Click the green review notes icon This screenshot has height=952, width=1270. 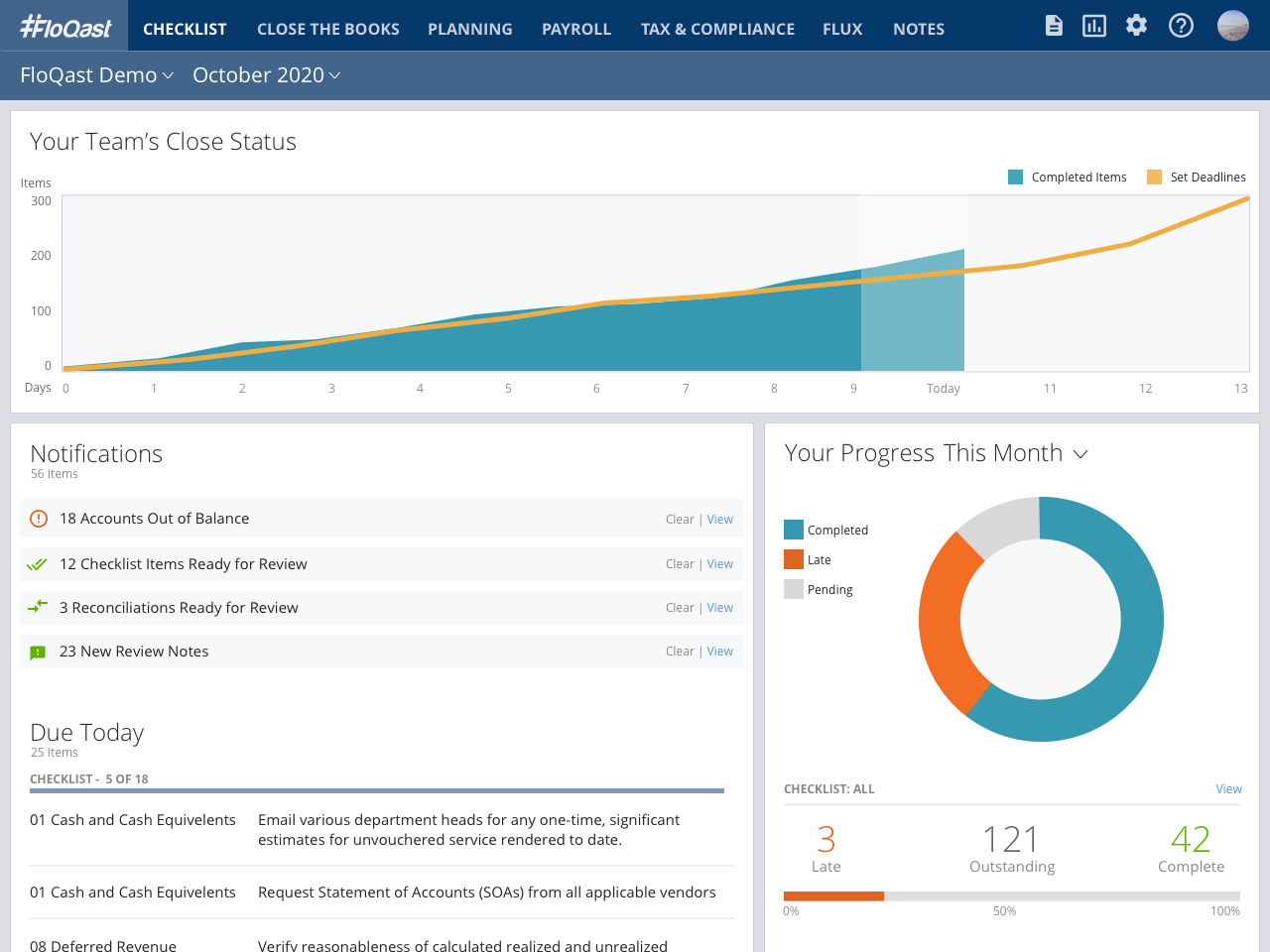[38, 653]
